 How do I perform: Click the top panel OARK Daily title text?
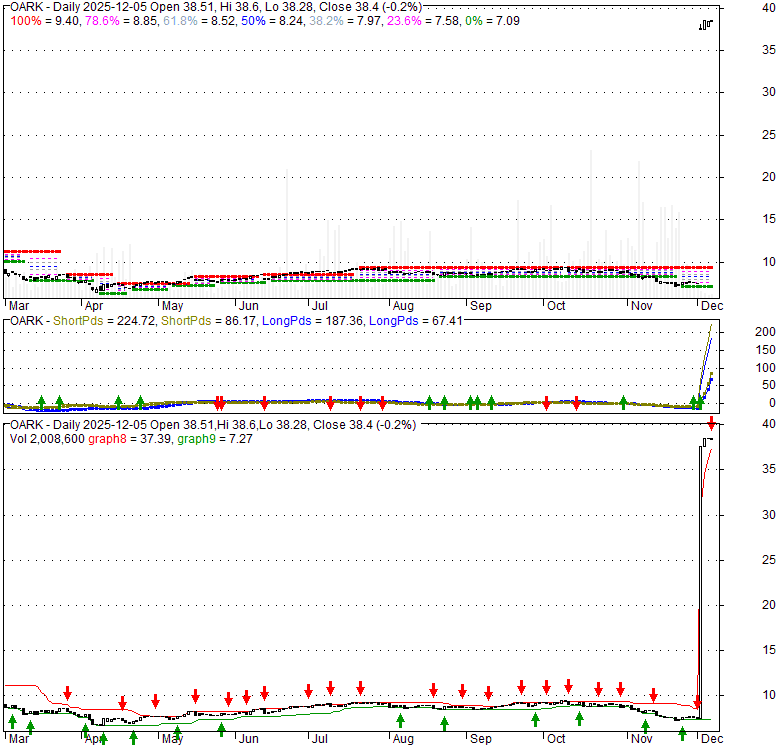click(x=216, y=7)
